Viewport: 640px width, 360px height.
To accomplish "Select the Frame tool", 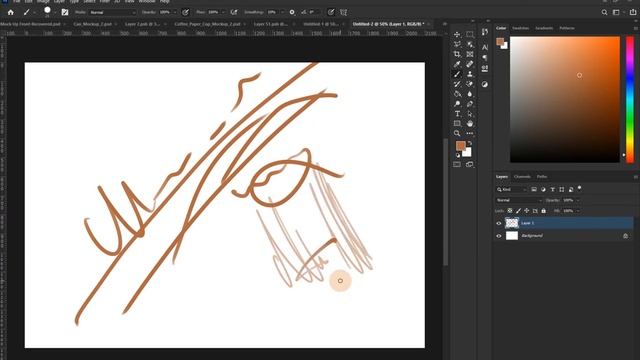I will 470,54.
